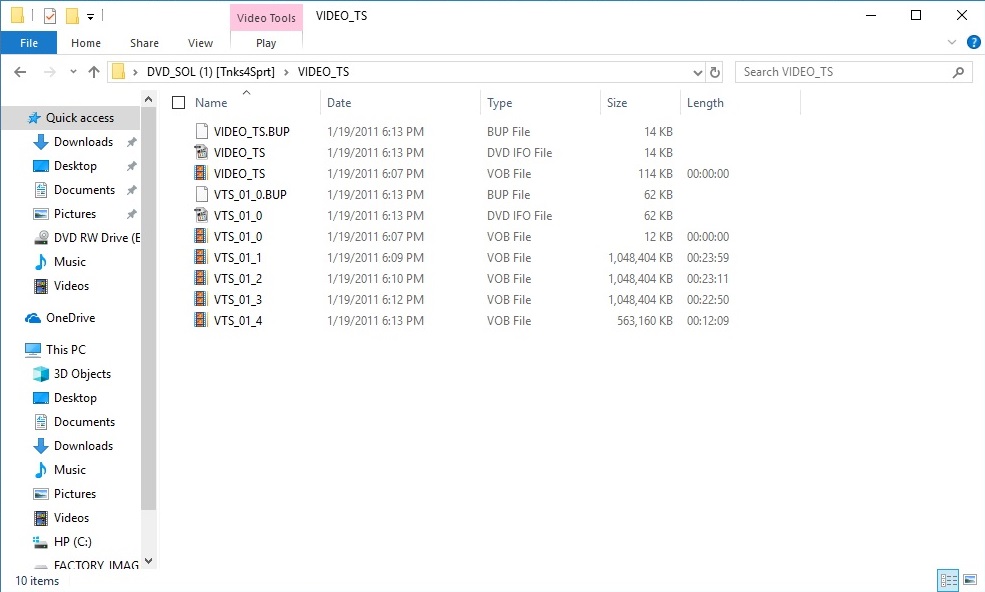Switch to Details view icon in status bar

pyautogui.click(x=948, y=579)
